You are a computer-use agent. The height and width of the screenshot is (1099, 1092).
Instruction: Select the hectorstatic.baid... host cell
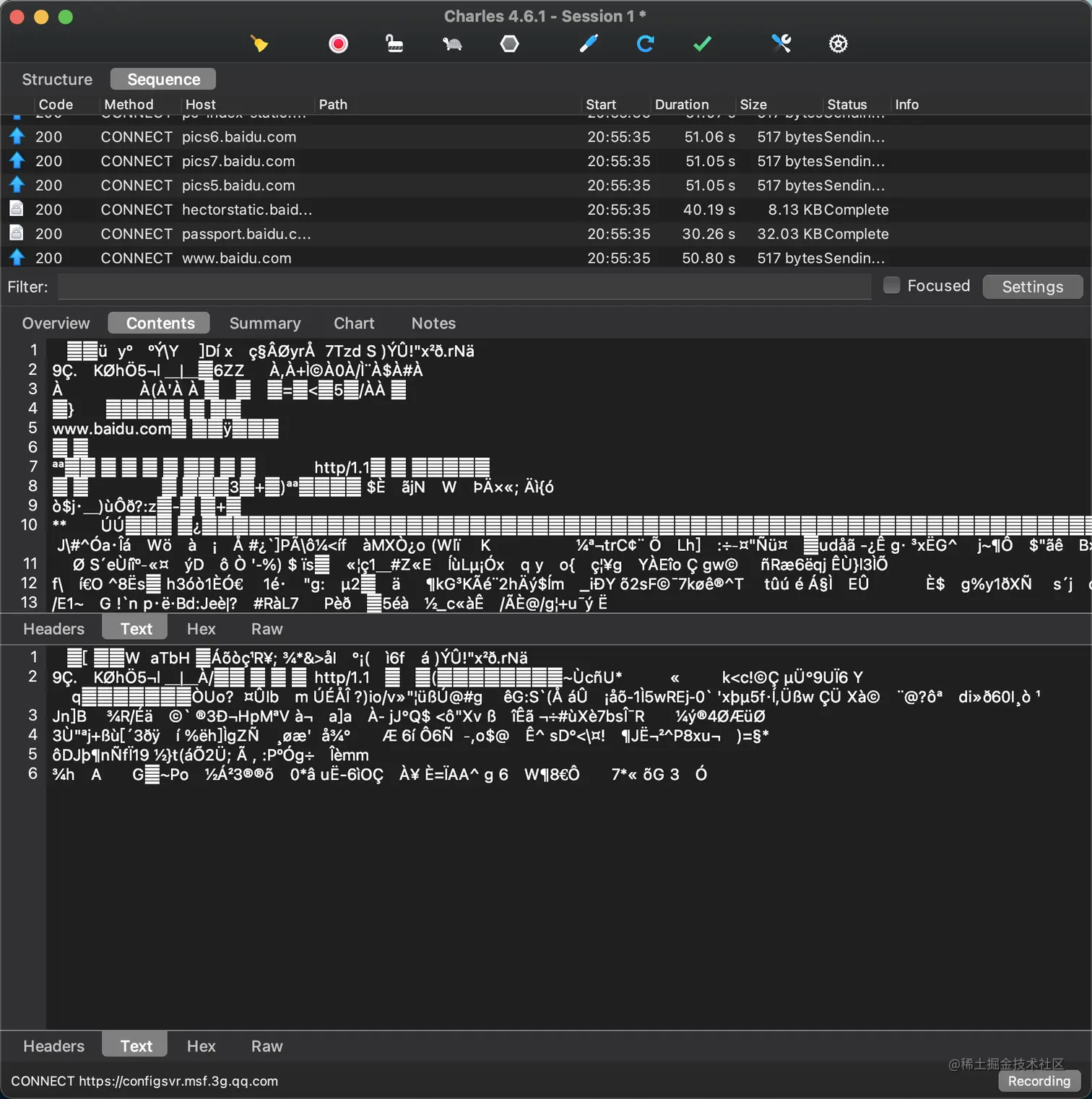(x=247, y=209)
